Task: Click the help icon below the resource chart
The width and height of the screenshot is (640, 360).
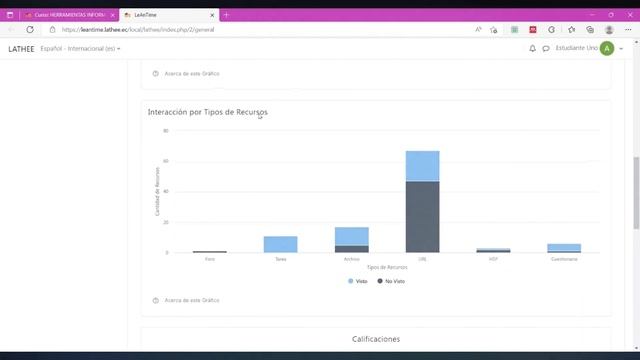Action: pos(156,300)
